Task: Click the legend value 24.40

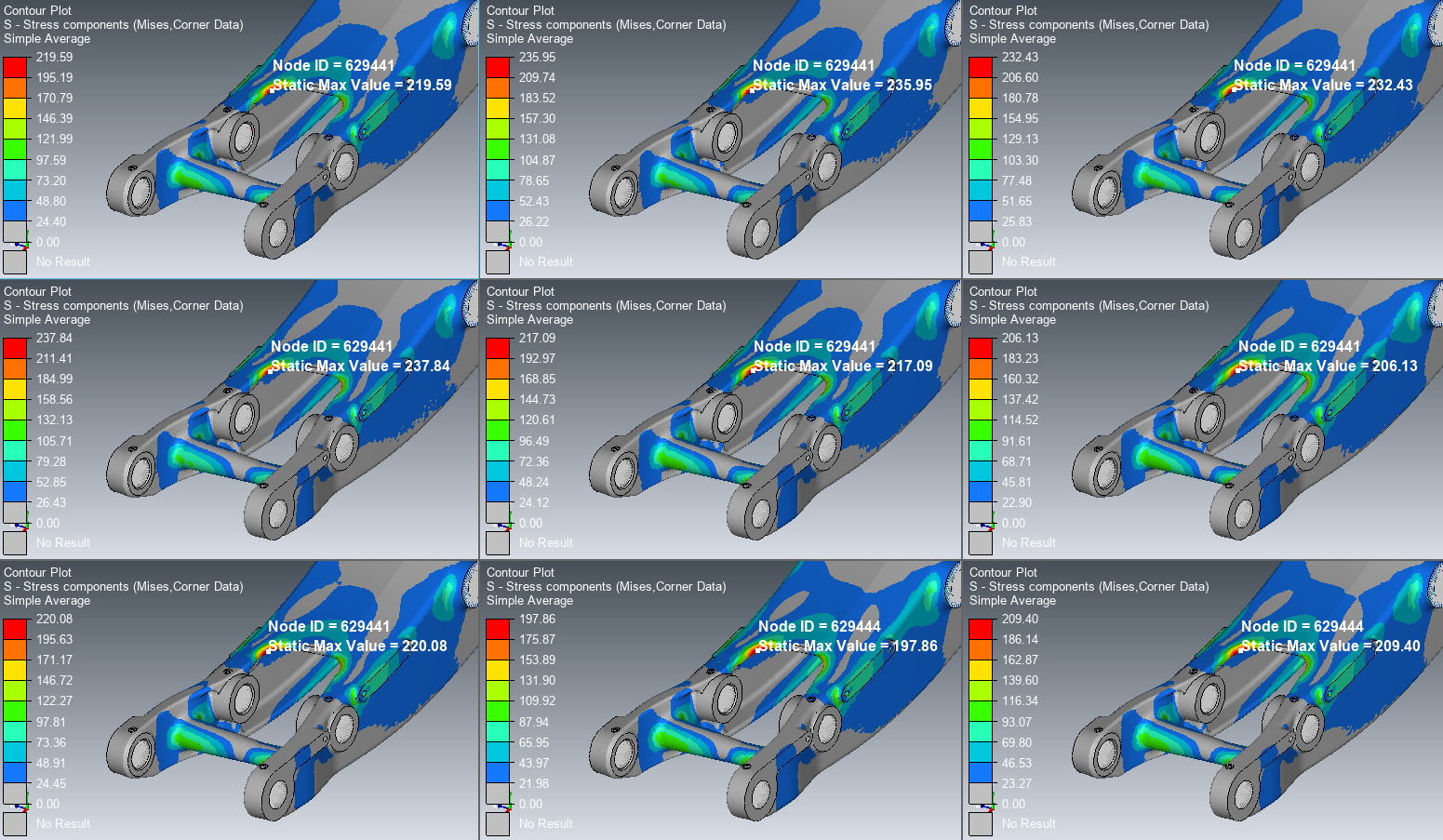Action: pyautogui.click(x=51, y=221)
